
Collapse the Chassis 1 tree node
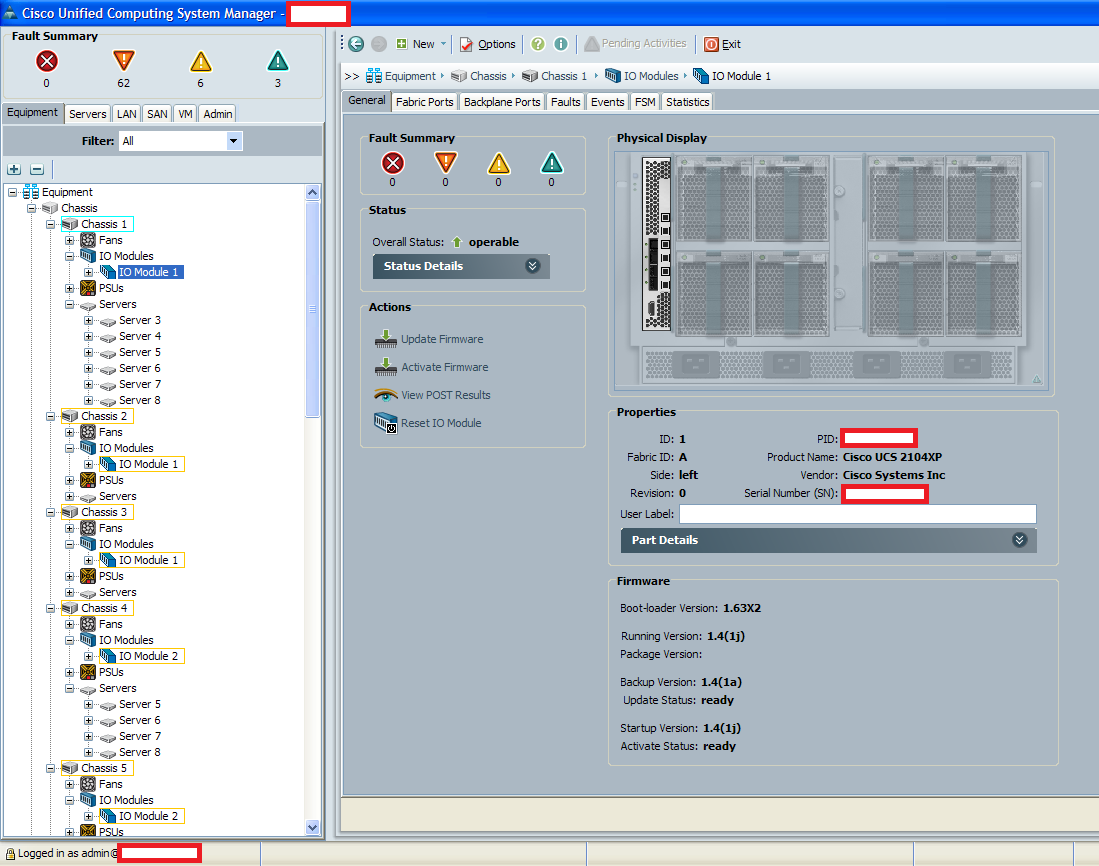tap(52, 224)
